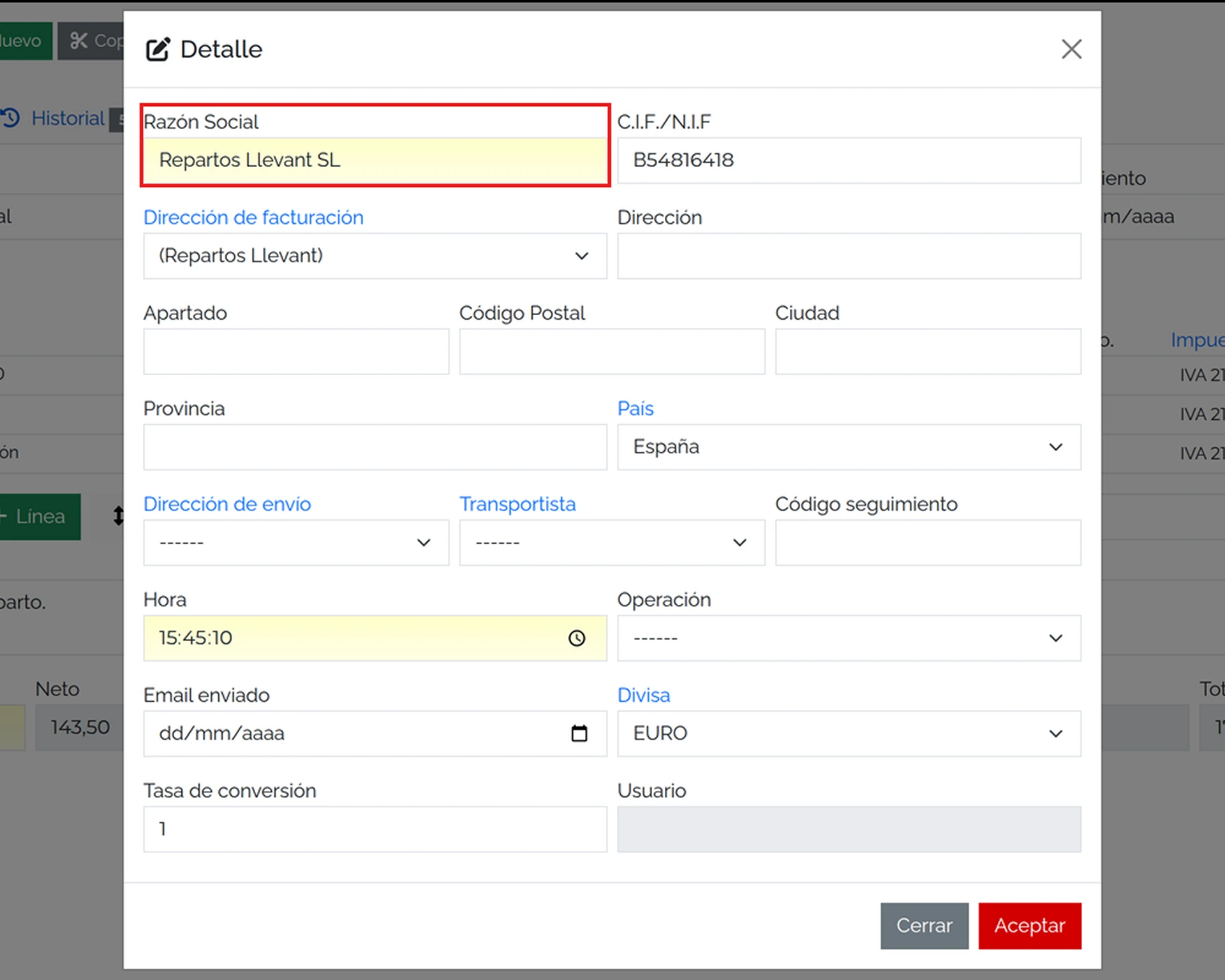Click the Dirección de envío link label

tap(227, 504)
